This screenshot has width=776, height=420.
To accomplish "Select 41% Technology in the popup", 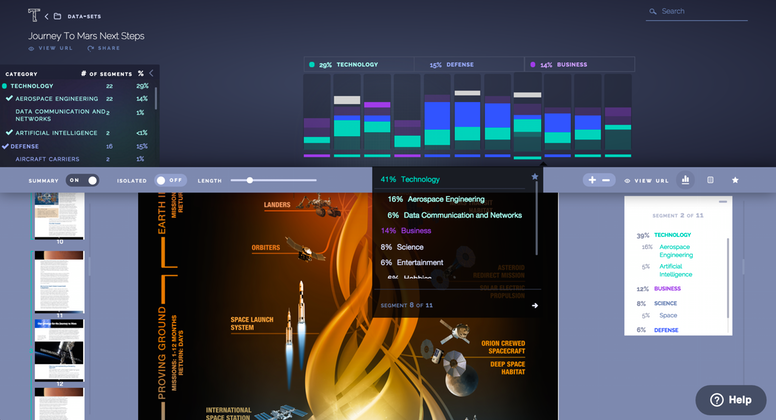I will (410, 179).
